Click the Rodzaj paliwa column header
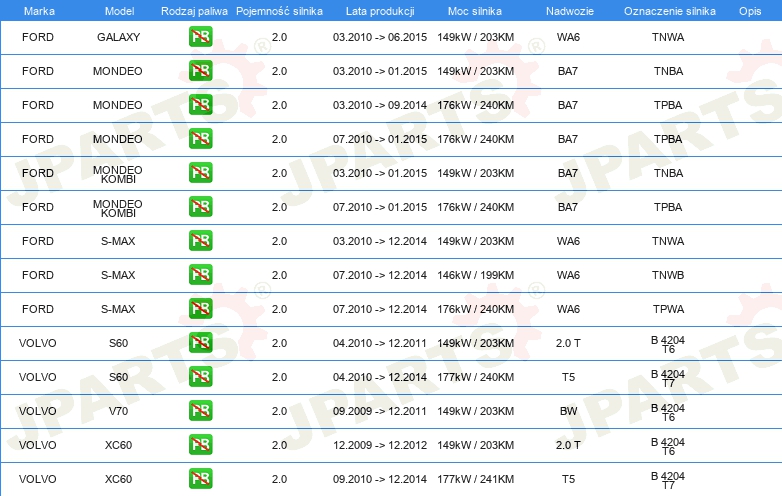This screenshot has height=496, width=782. [x=194, y=11]
